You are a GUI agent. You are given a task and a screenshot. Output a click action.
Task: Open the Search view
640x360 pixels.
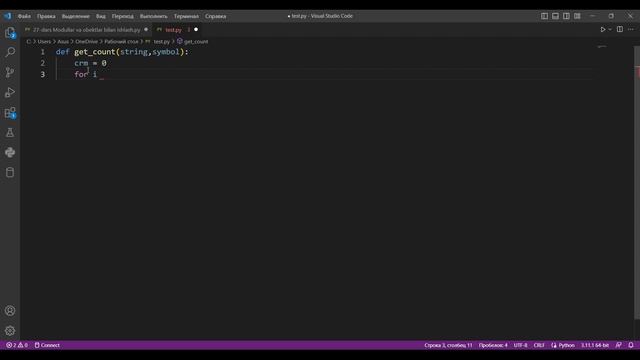pos(10,52)
